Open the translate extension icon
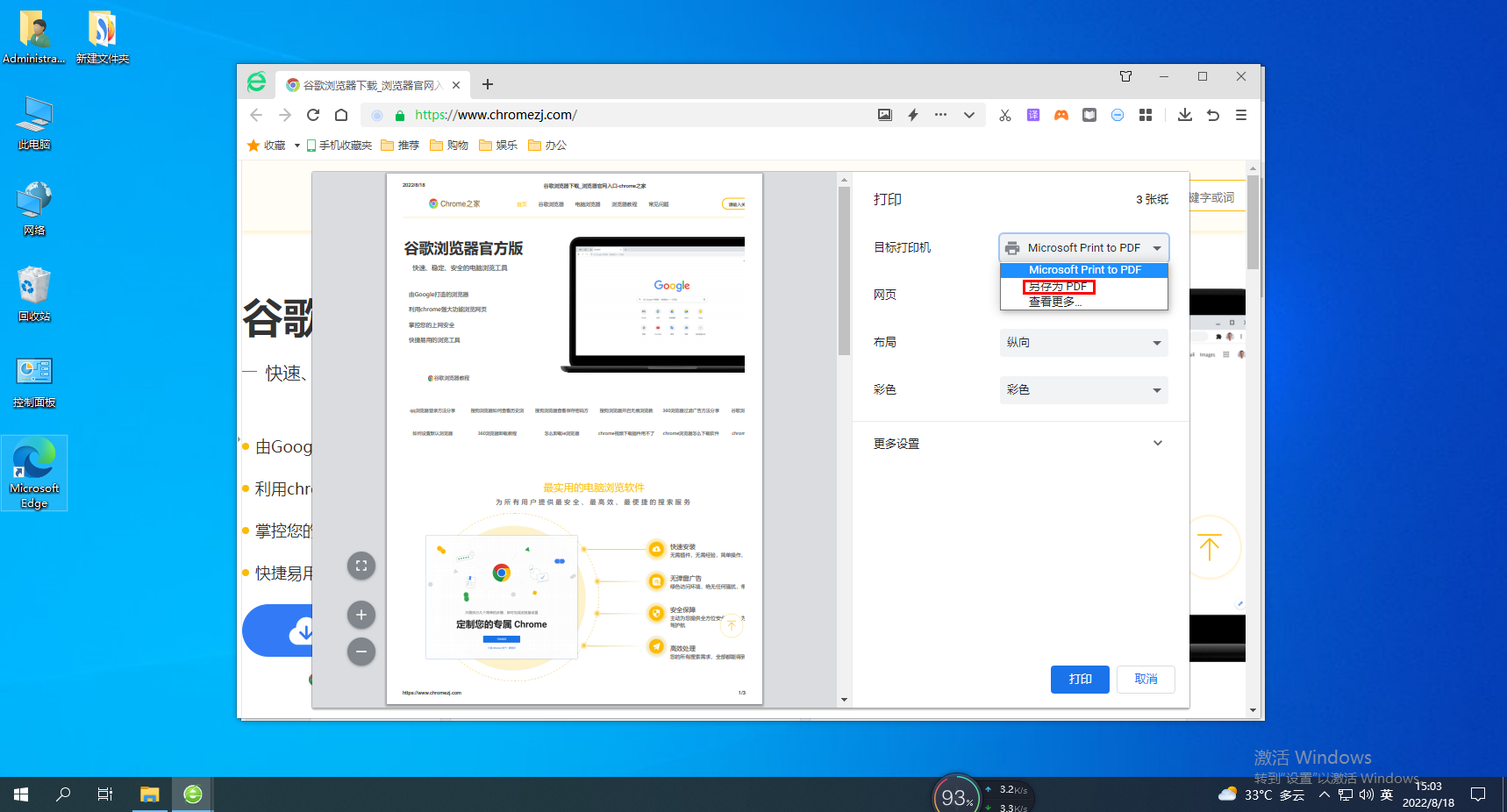 pyautogui.click(x=1033, y=115)
